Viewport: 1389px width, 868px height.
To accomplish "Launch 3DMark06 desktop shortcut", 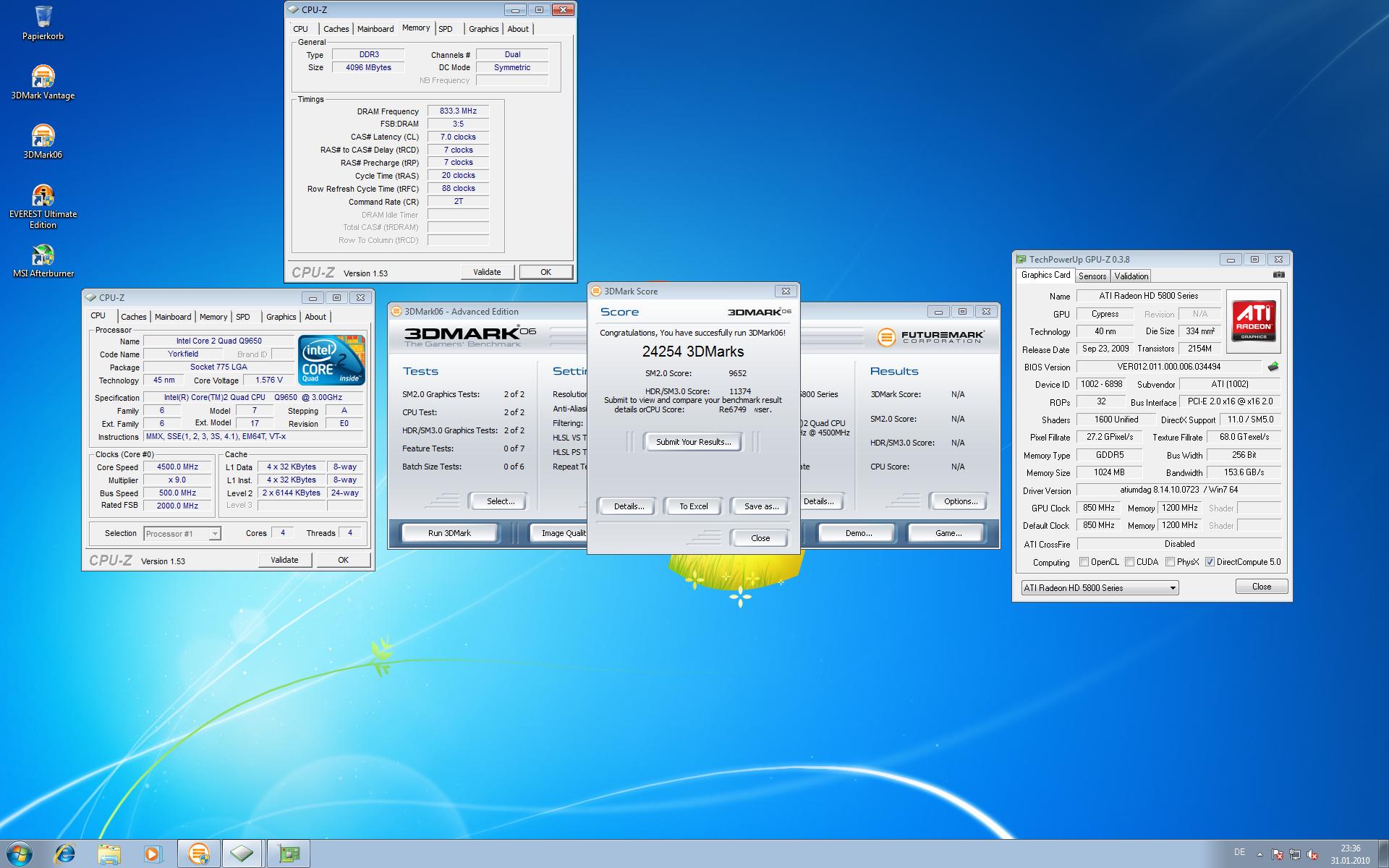I will 43,141.
